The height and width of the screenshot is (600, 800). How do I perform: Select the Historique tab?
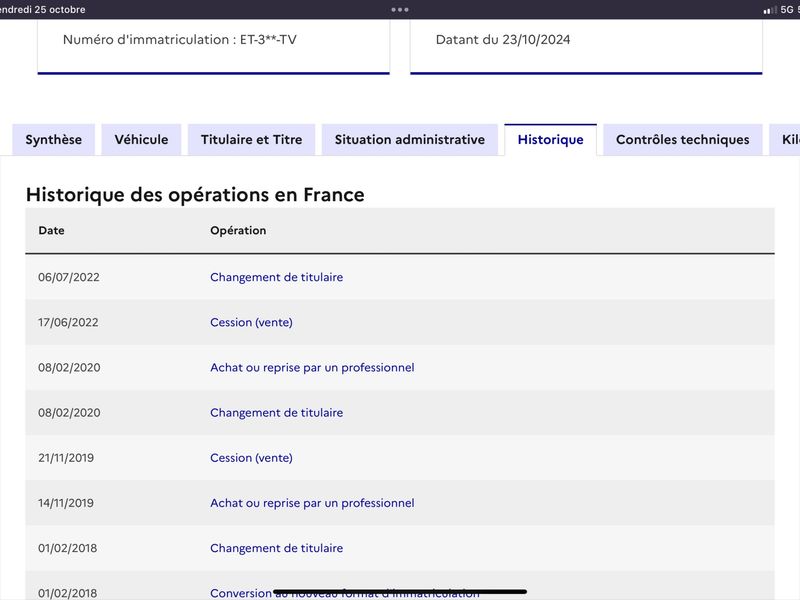[x=551, y=139]
